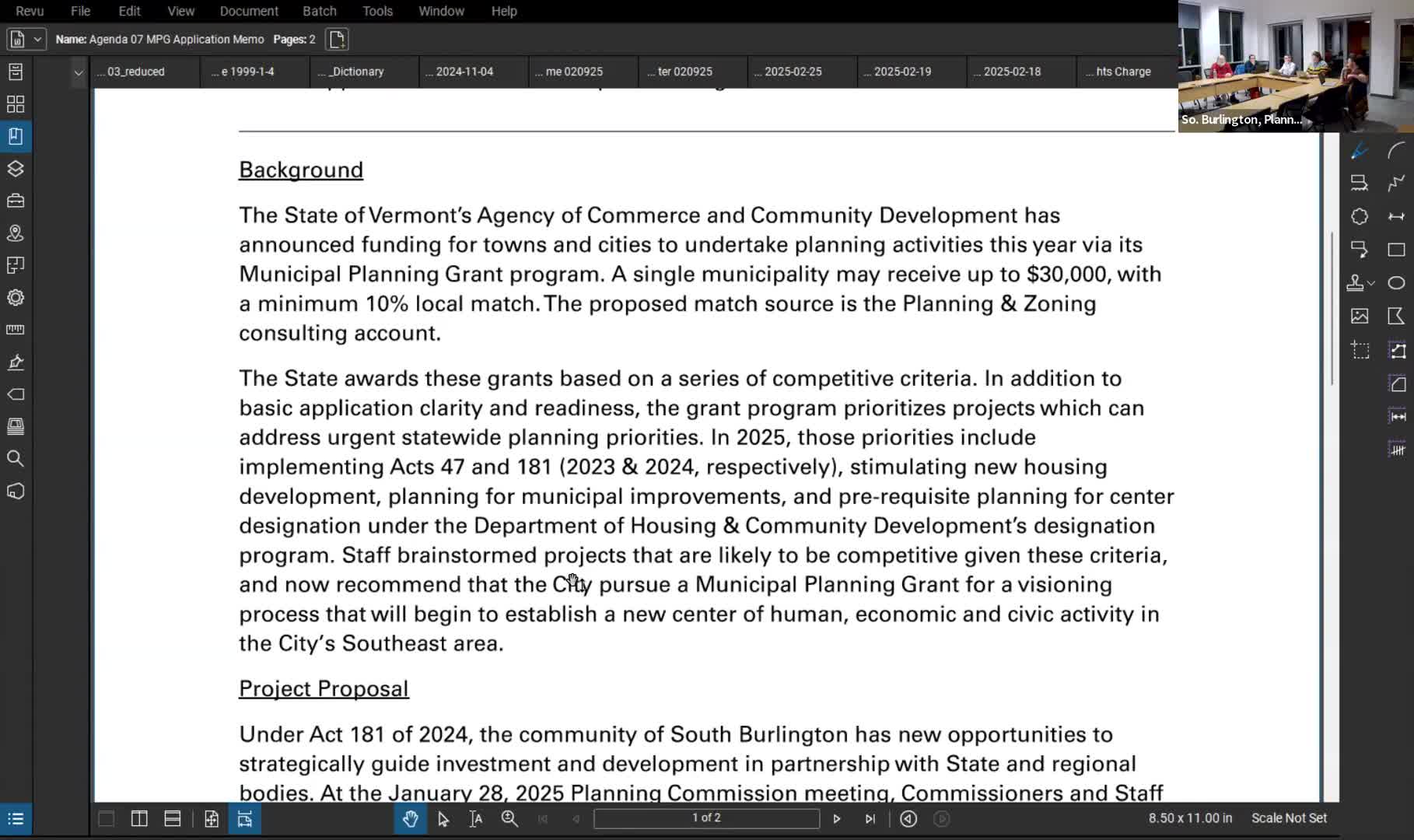
Task: Open the File menu
Action: pos(80,11)
